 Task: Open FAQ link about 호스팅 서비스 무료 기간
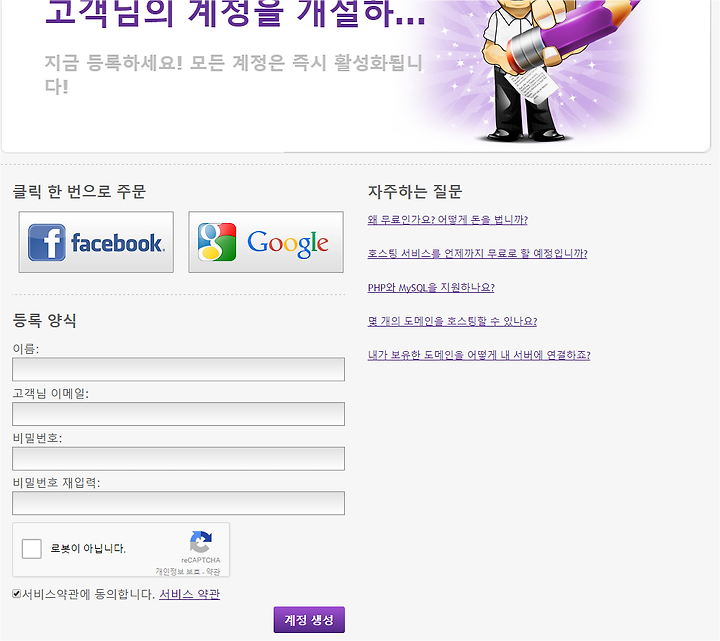pos(478,253)
